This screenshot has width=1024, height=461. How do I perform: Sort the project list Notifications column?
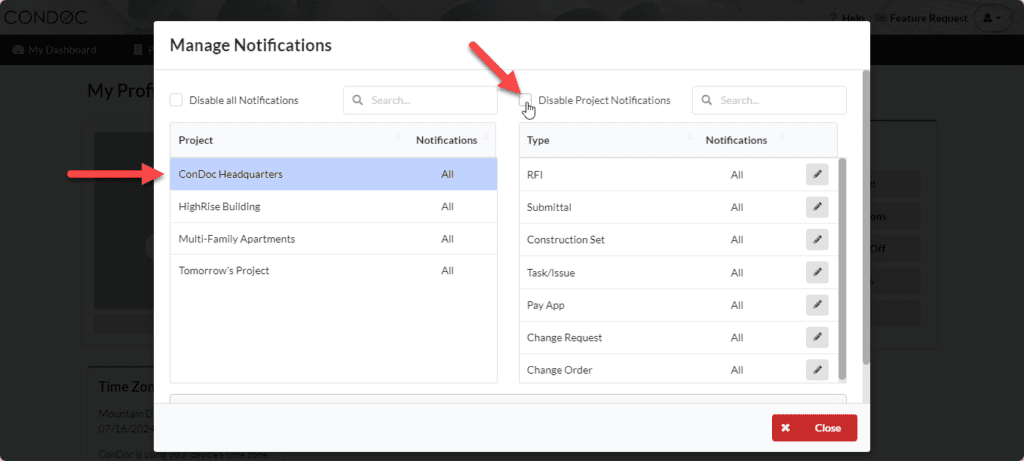(447, 140)
